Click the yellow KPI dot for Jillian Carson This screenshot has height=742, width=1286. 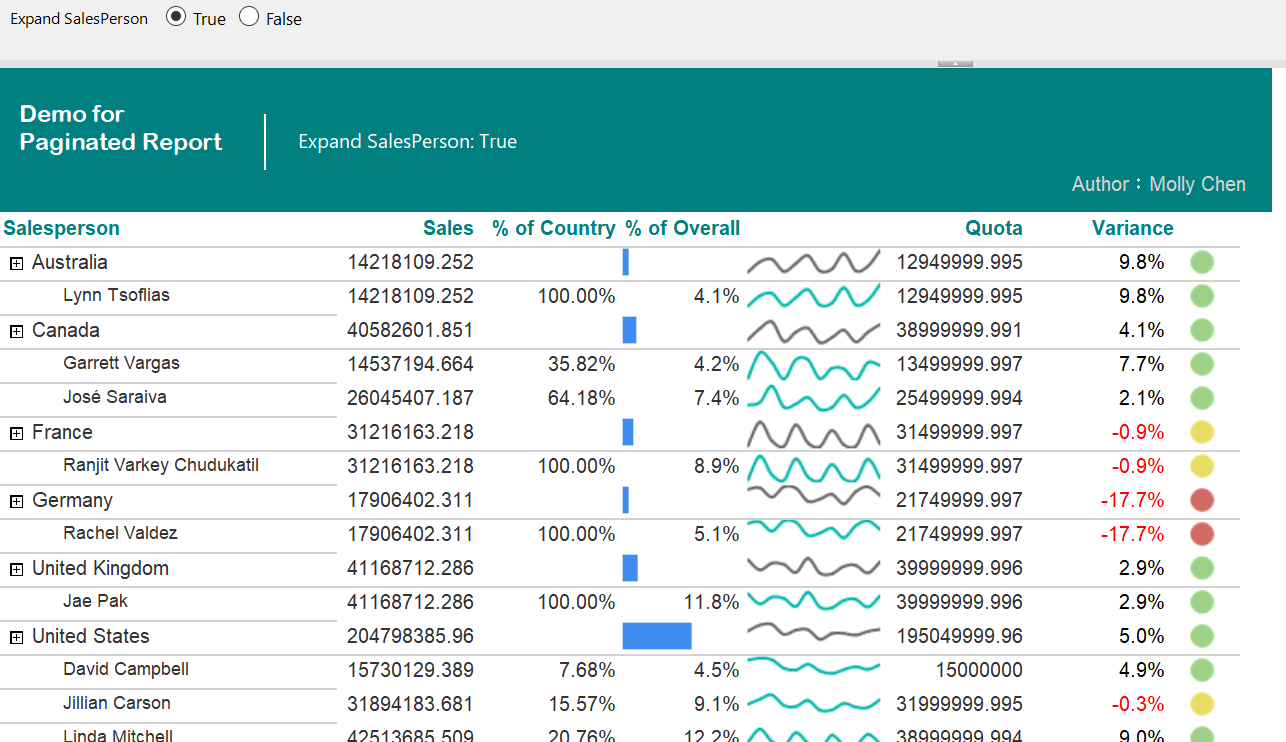click(x=1202, y=704)
